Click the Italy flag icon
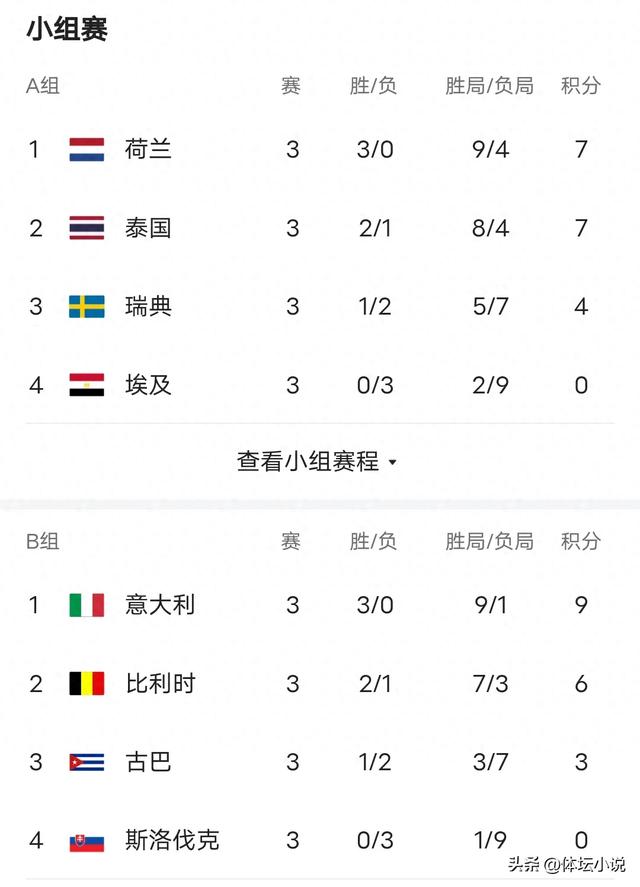640x887 pixels. click(87, 605)
